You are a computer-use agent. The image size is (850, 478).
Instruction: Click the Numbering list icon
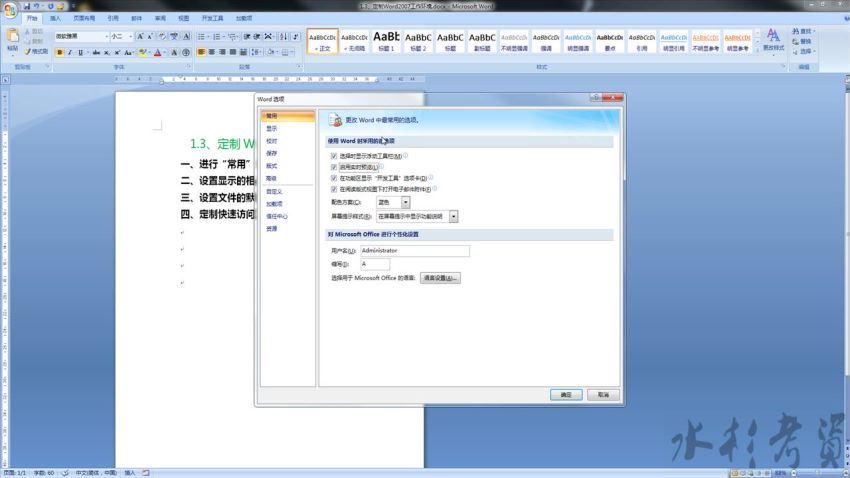216,36
